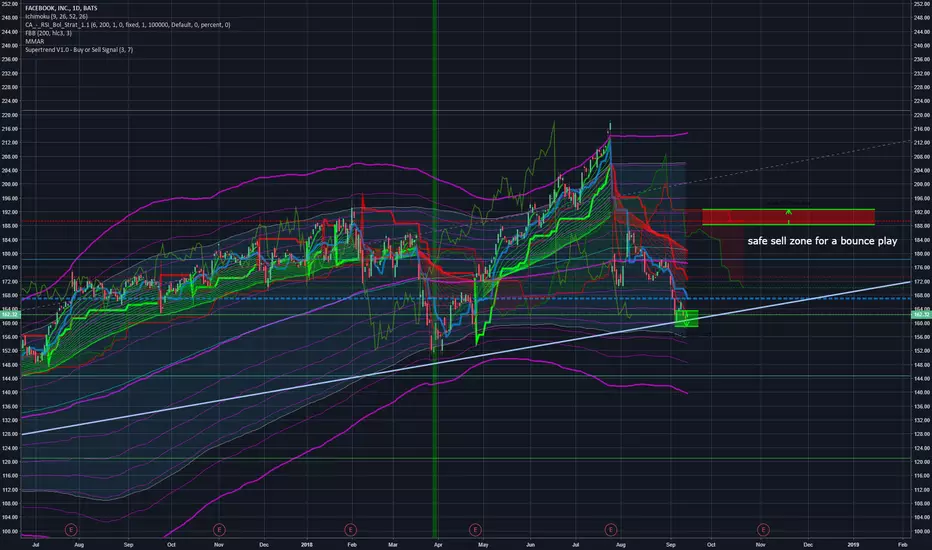Select the Mar label on the time axis
932x550 pixels.
(393, 545)
